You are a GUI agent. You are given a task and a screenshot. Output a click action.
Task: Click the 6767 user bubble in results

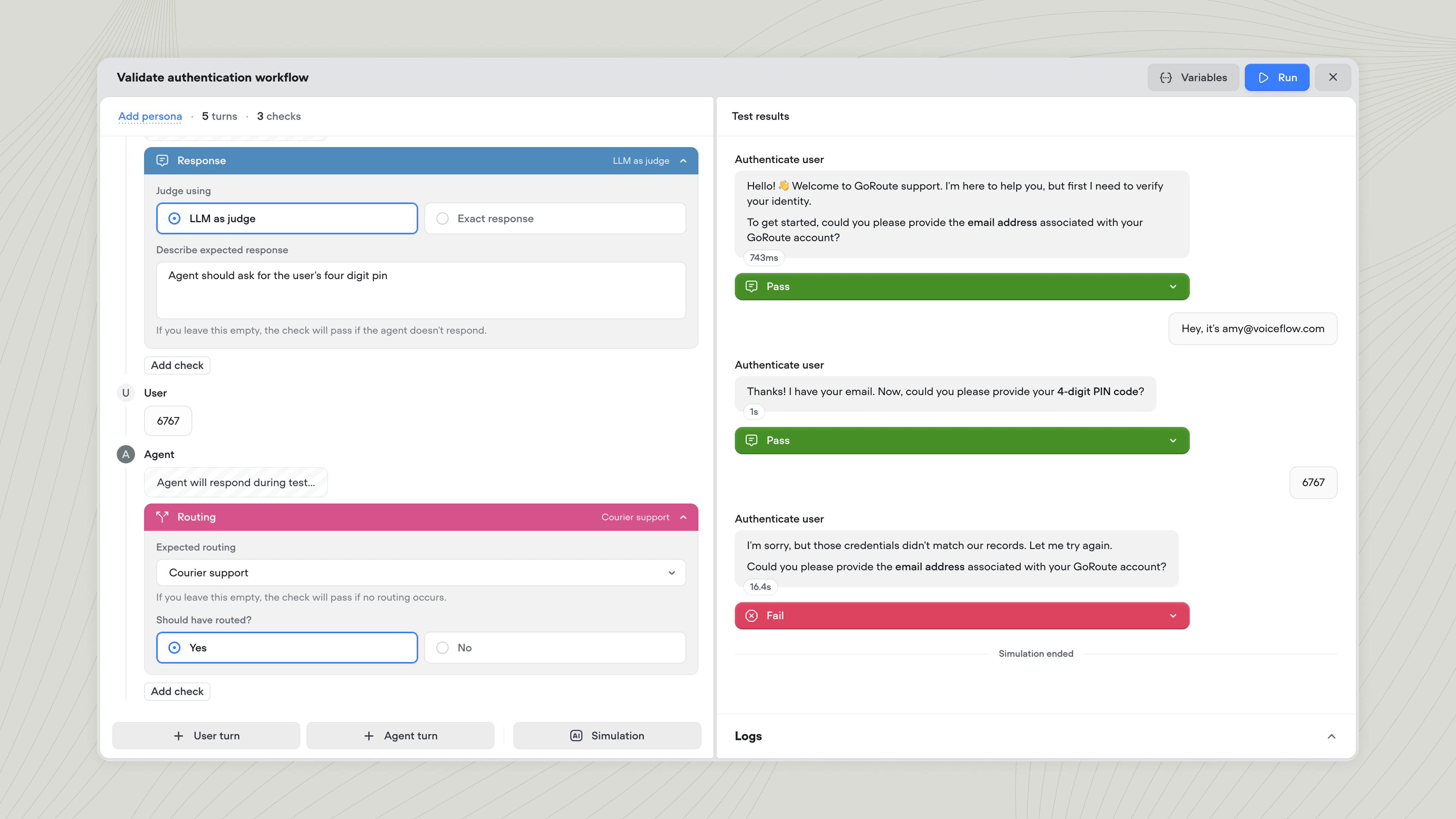tap(1313, 482)
